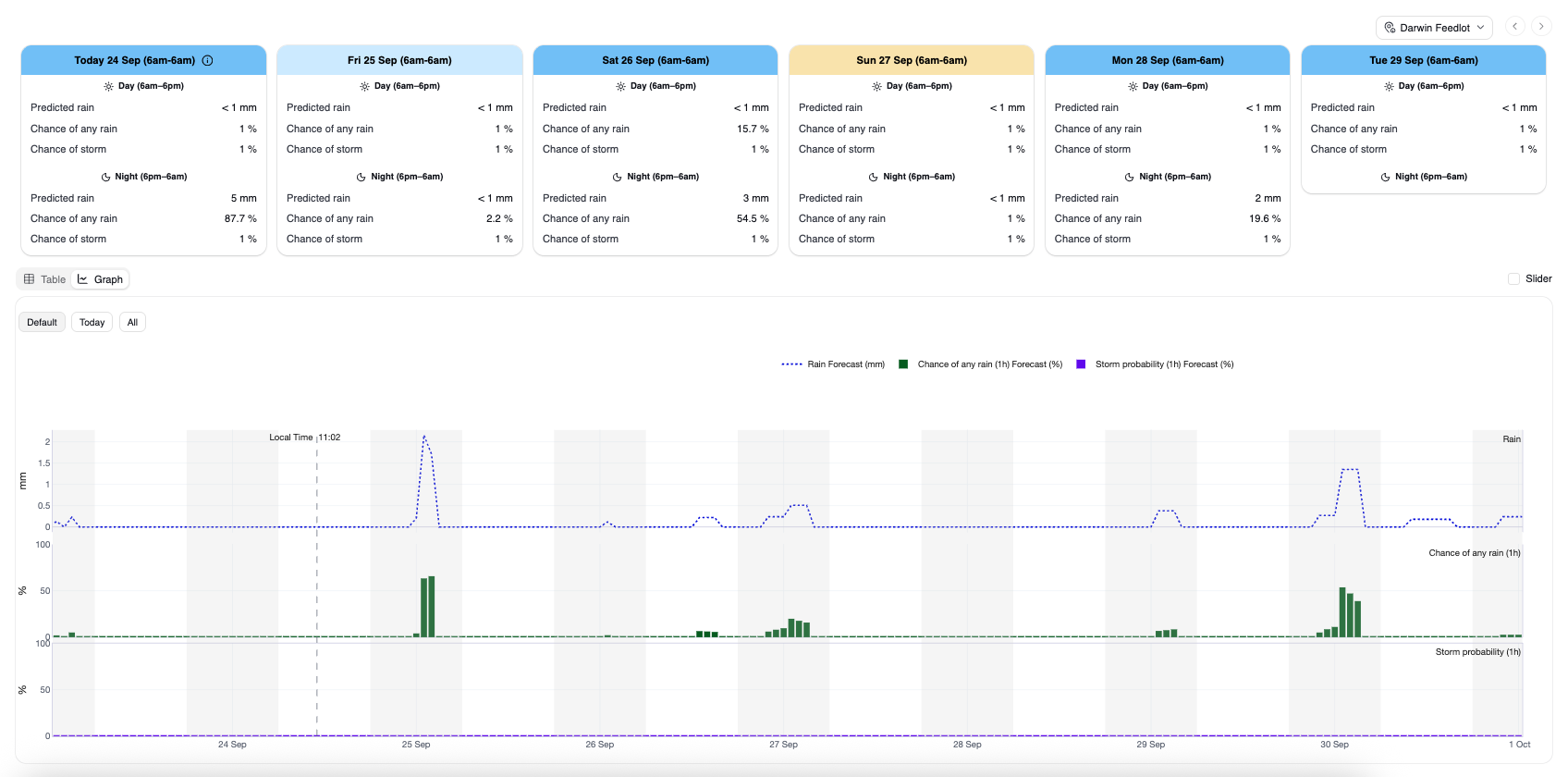The width and height of the screenshot is (1568, 777).
Task: Click the Sat 26 Sep card header
Action: (655, 60)
